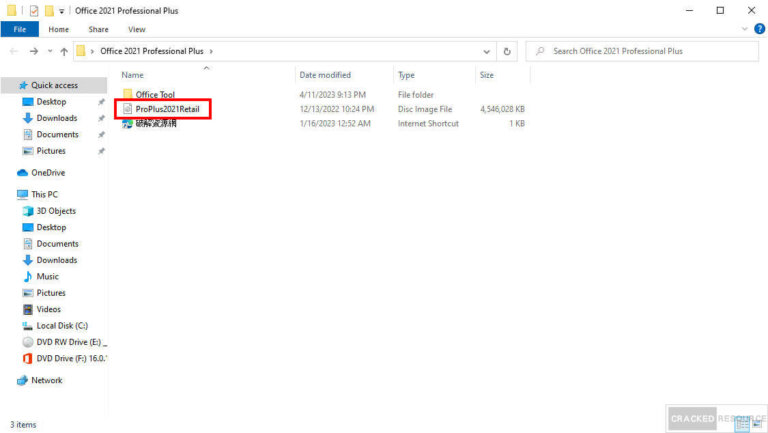Click the Refresh button beside address bar
Viewport: 768px width, 433px height.
tap(508, 51)
